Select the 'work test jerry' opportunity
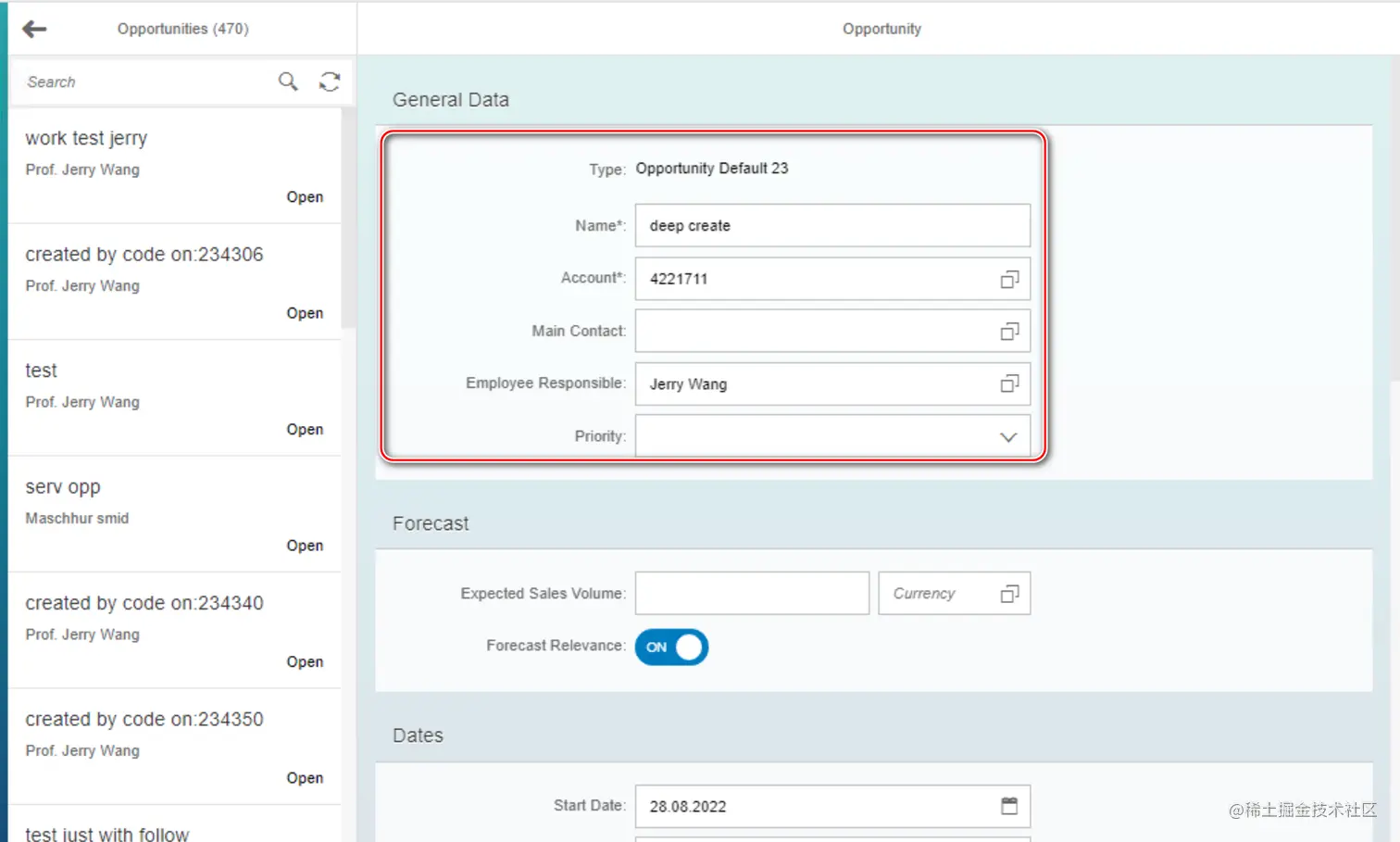The height and width of the screenshot is (842, 1400). (x=174, y=166)
